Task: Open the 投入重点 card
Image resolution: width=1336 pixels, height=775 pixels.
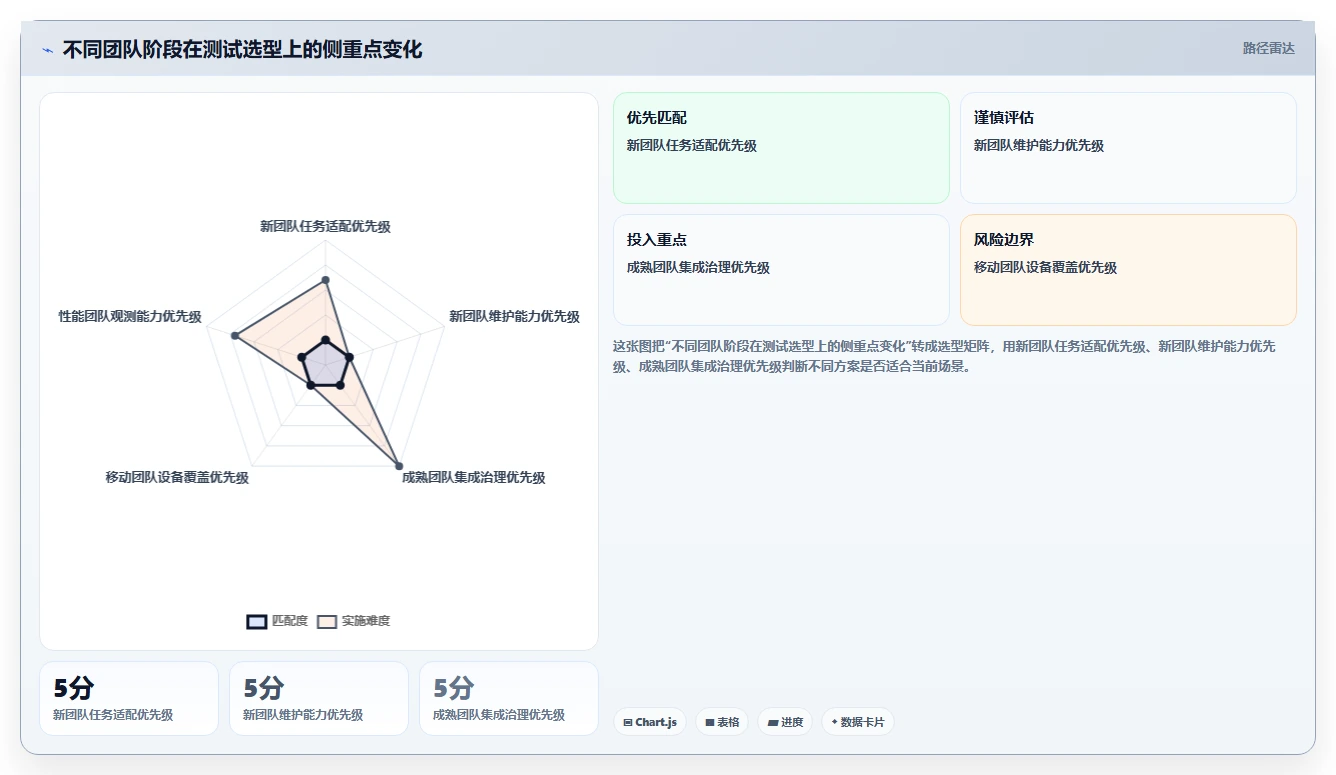Action: pyautogui.click(x=781, y=270)
